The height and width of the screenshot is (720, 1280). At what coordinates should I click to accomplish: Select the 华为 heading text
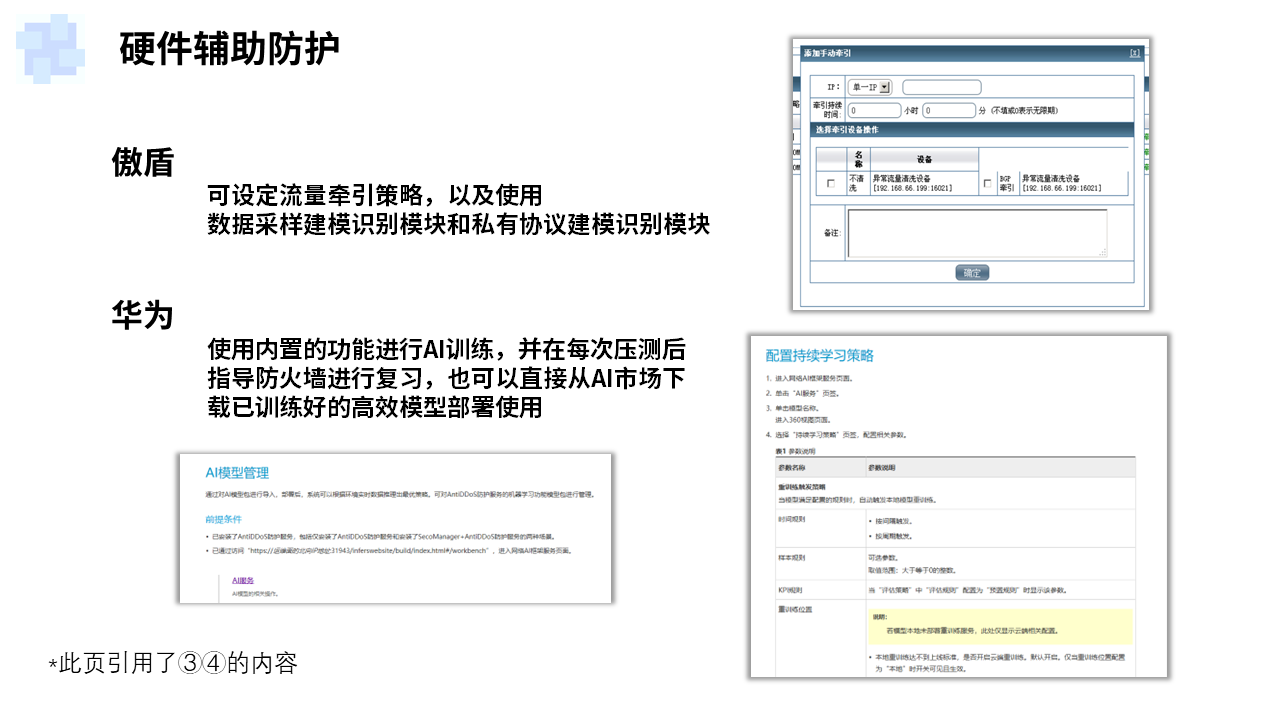(143, 315)
